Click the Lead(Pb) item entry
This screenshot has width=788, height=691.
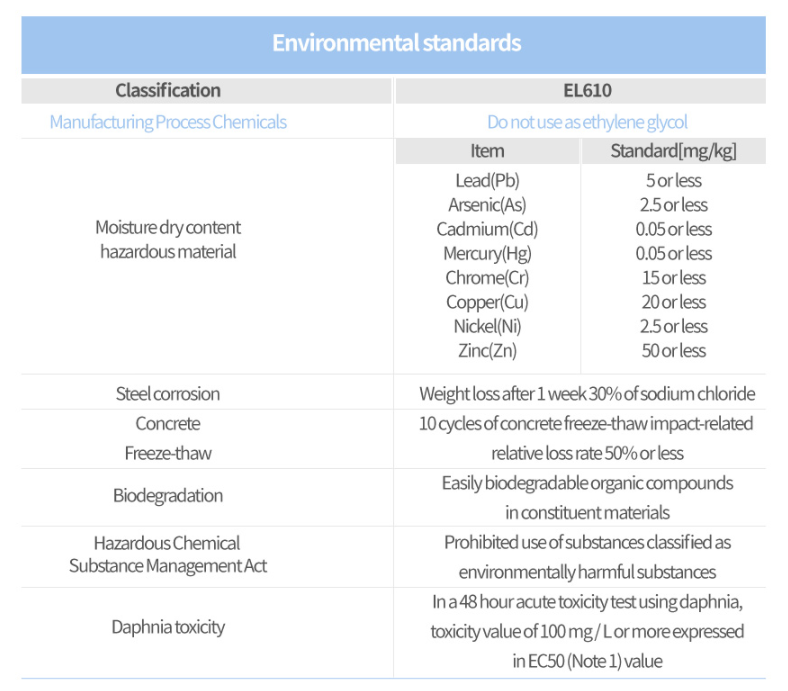coord(487,180)
